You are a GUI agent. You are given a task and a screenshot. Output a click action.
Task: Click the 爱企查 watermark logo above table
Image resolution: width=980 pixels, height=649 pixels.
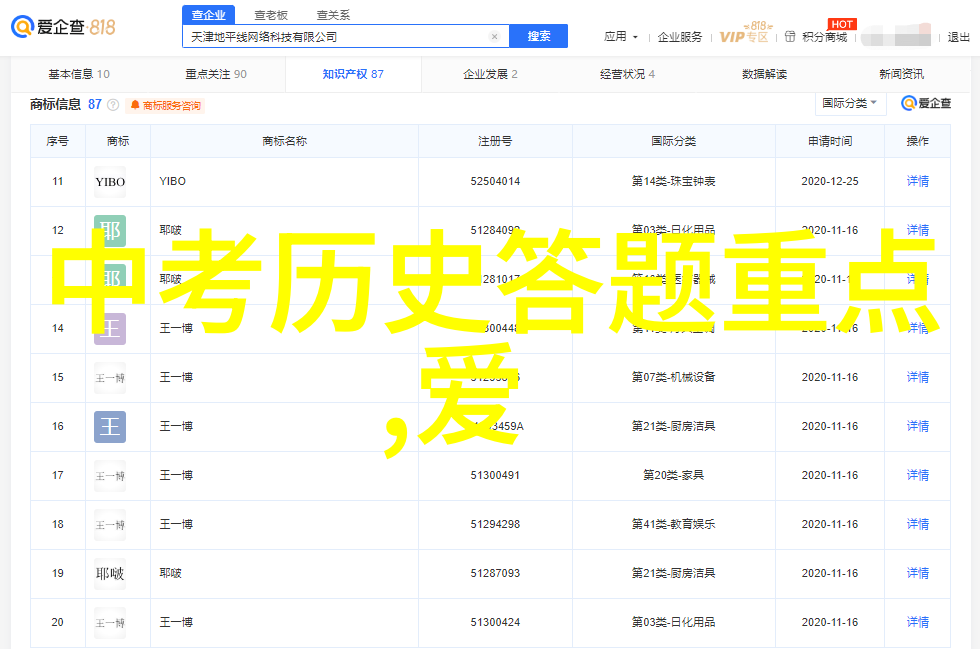coord(926,103)
